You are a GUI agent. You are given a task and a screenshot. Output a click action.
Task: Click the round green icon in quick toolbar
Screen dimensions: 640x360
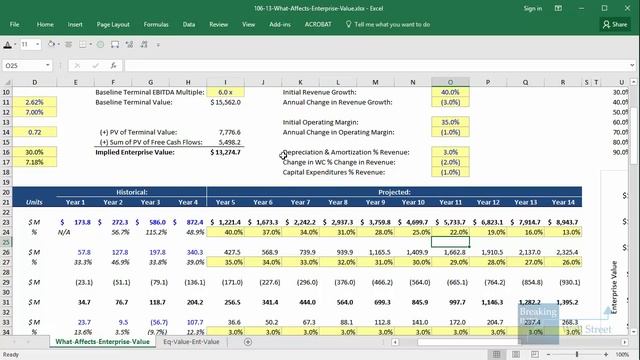100,44
